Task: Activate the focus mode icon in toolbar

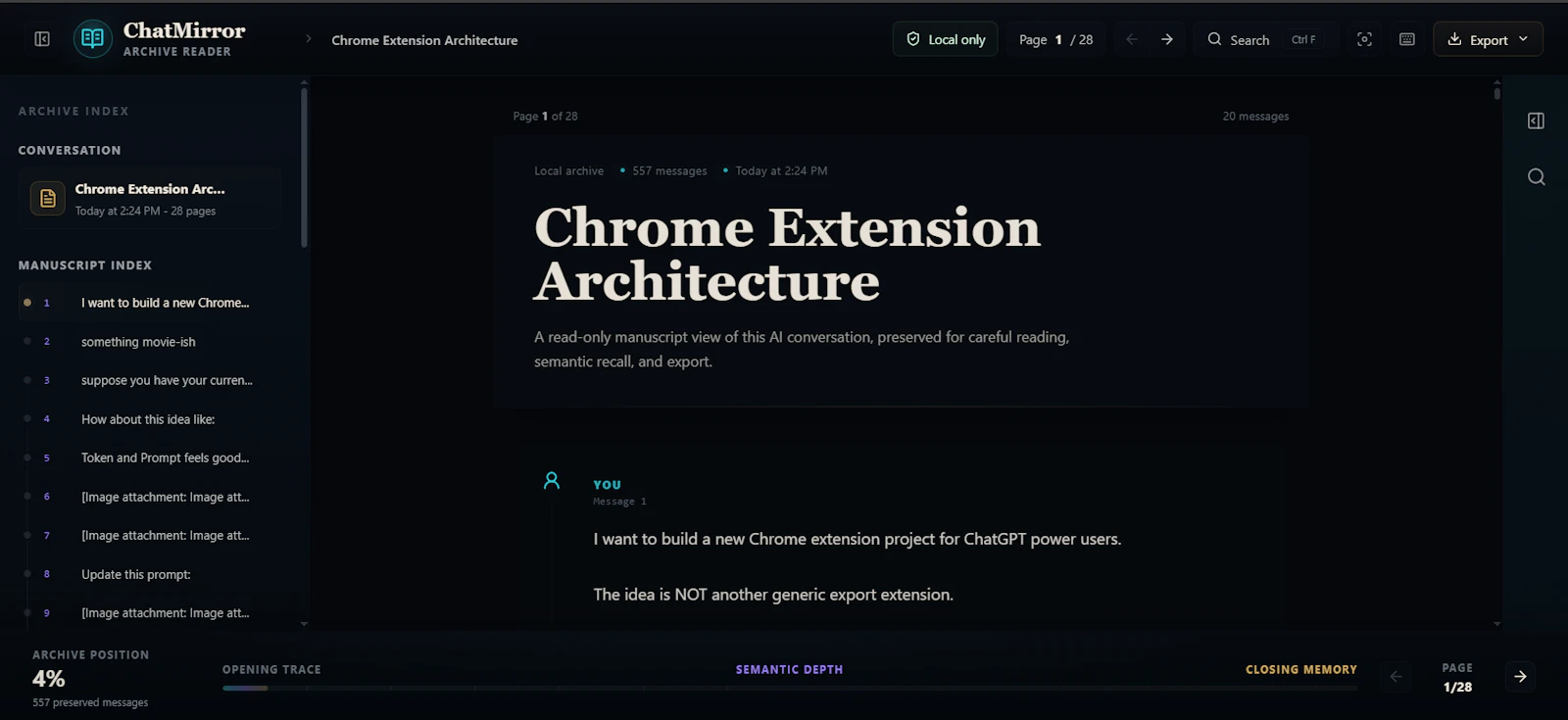Action: click(x=1364, y=39)
